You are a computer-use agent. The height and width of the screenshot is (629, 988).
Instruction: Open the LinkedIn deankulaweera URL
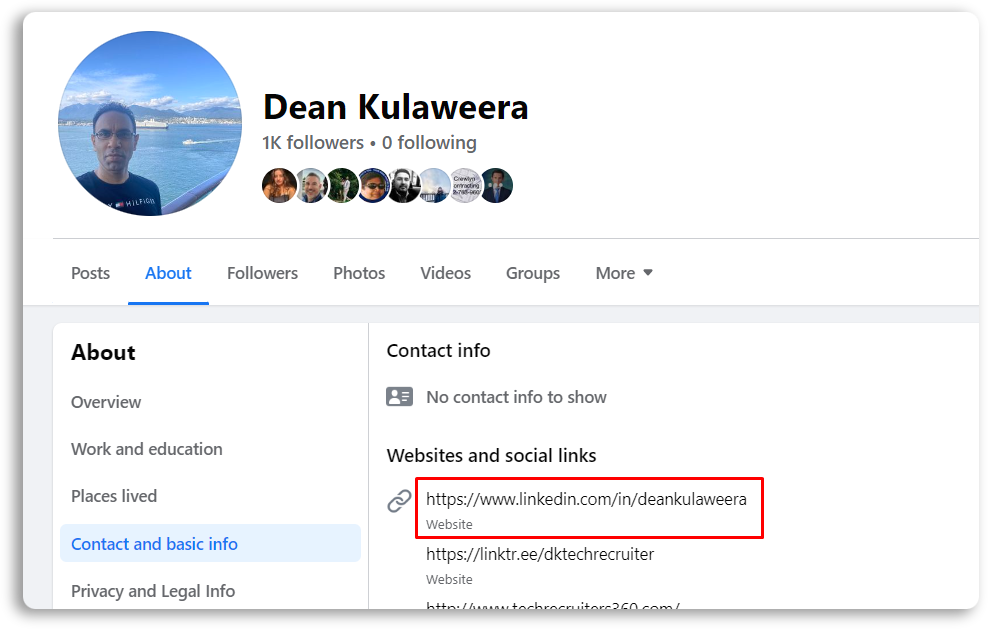pyautogui.click(x=586, y=499)
